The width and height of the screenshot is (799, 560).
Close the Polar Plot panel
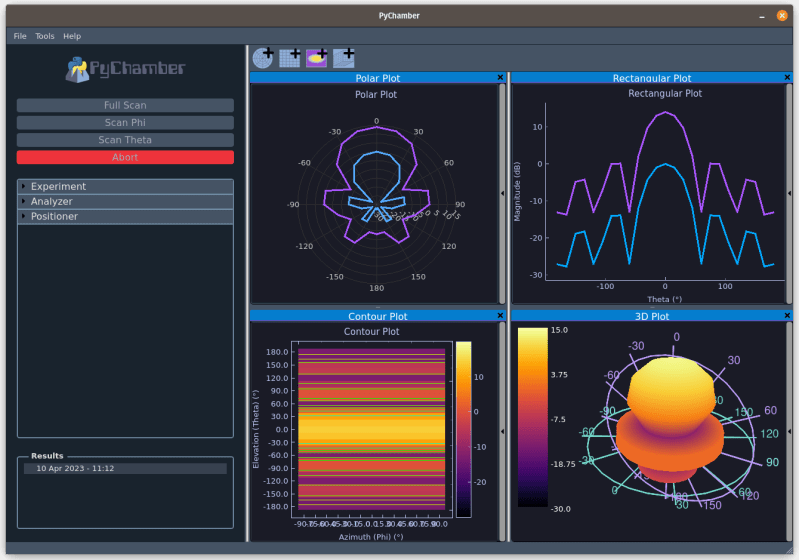pos(500,77)
